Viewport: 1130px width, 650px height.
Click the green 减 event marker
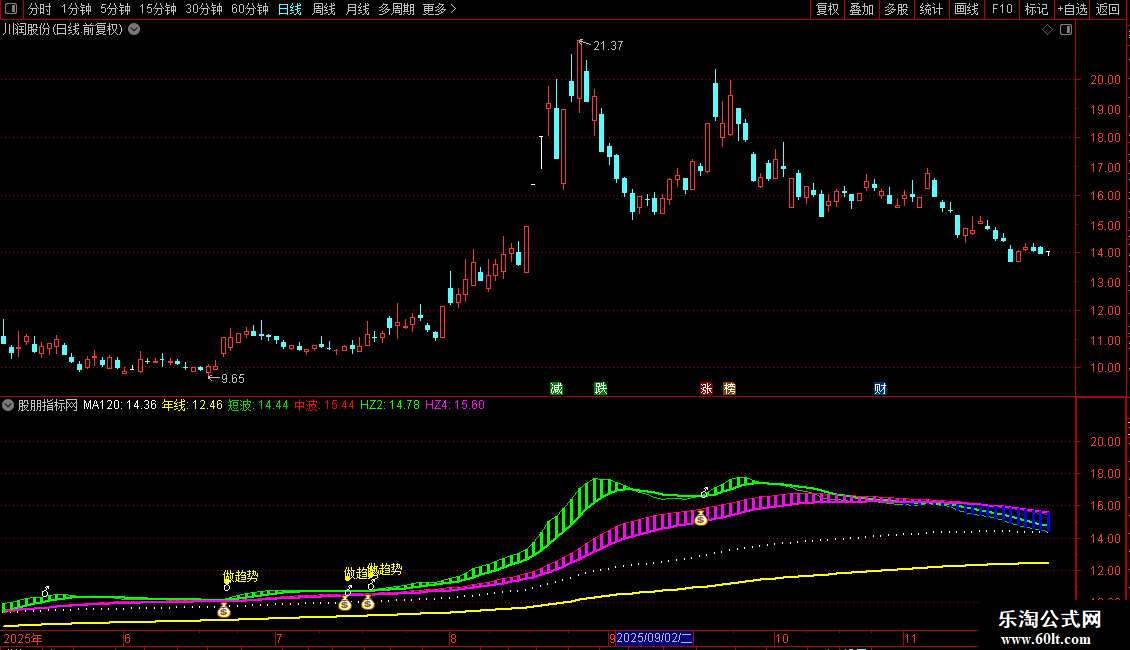pos(556,388)
